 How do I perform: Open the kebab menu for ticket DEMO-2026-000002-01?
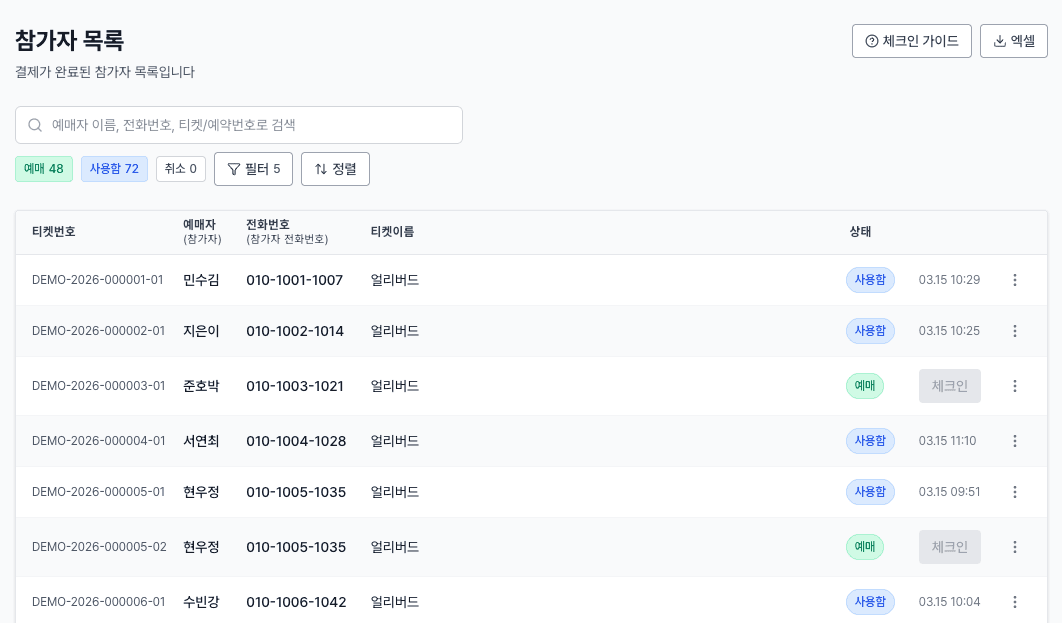click(1015, 331)
